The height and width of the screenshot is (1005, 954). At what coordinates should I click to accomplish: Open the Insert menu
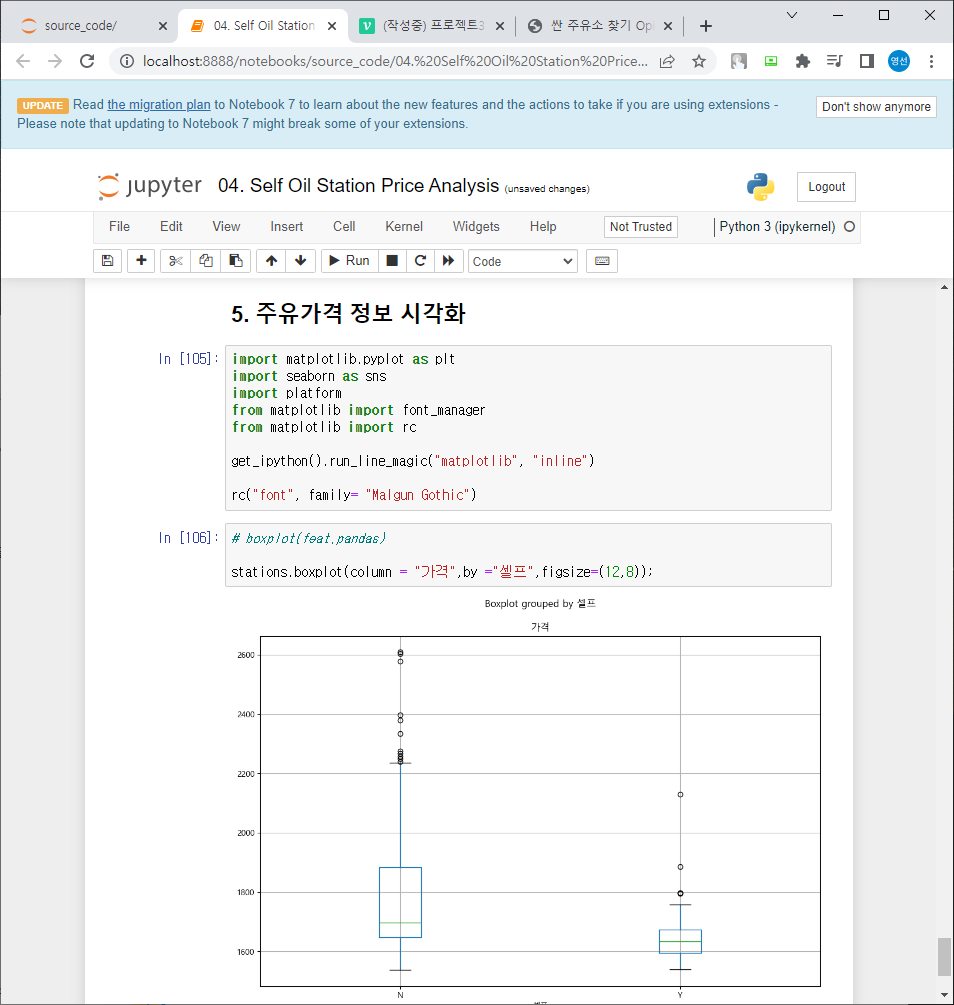tap(287, 227)
